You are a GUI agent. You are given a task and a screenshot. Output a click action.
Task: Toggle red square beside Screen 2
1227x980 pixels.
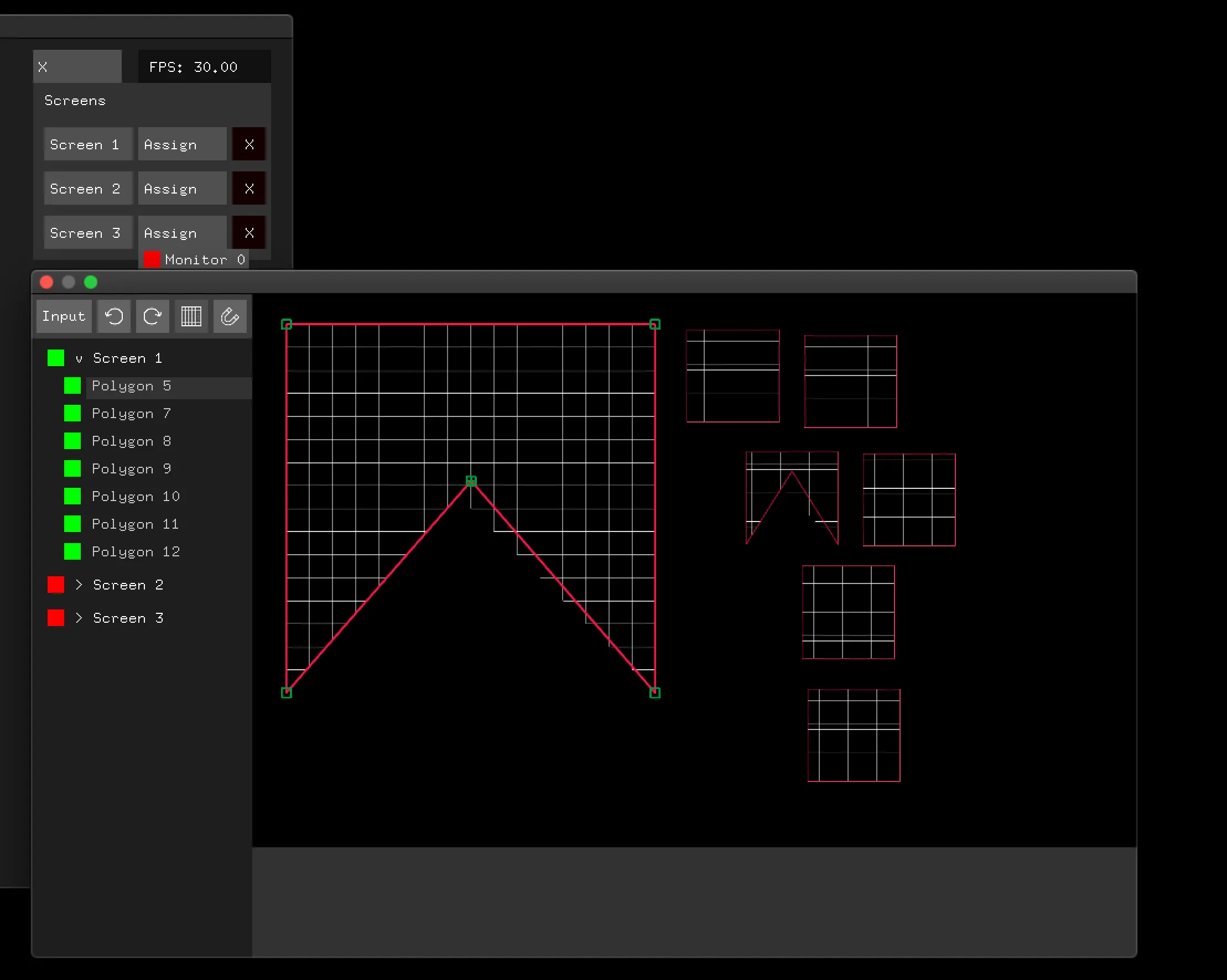[56, 585]
